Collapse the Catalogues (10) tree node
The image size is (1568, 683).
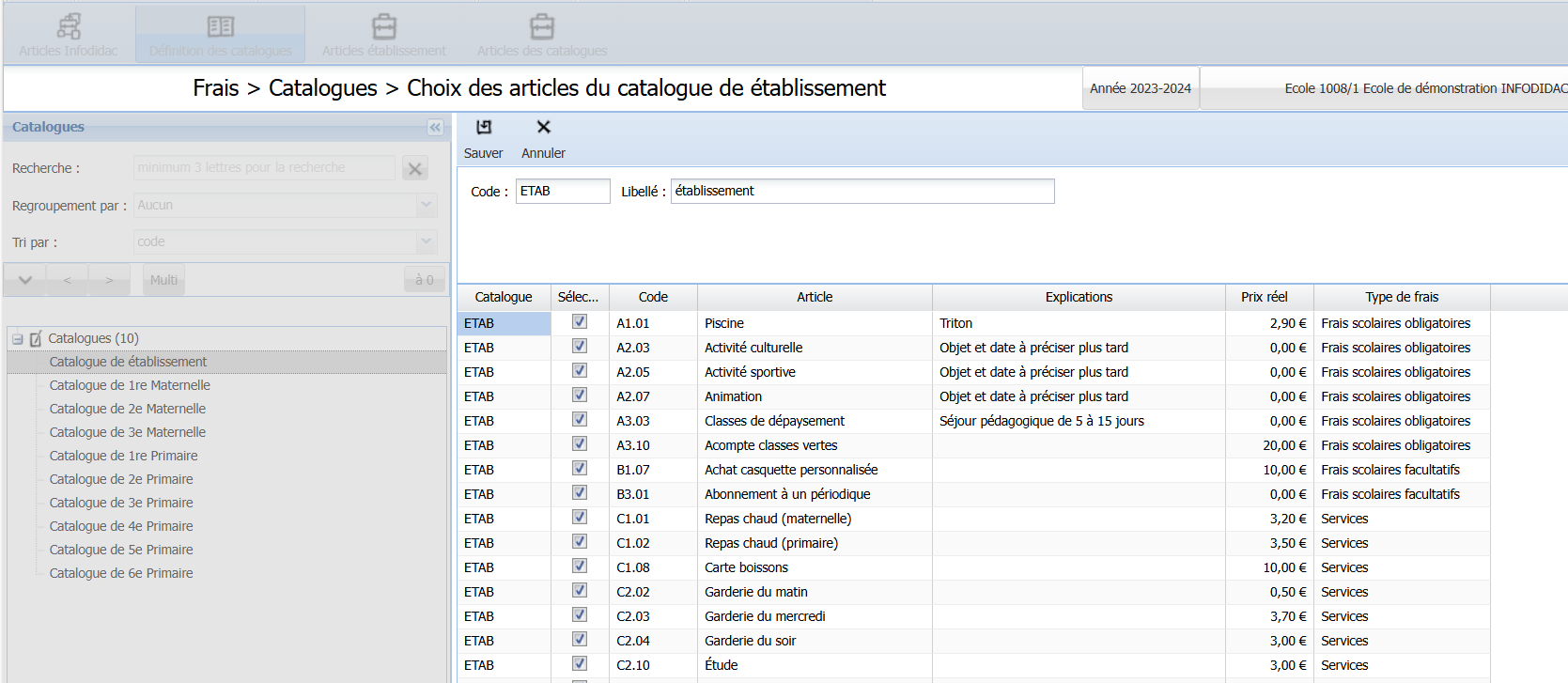tap(18, 339)
